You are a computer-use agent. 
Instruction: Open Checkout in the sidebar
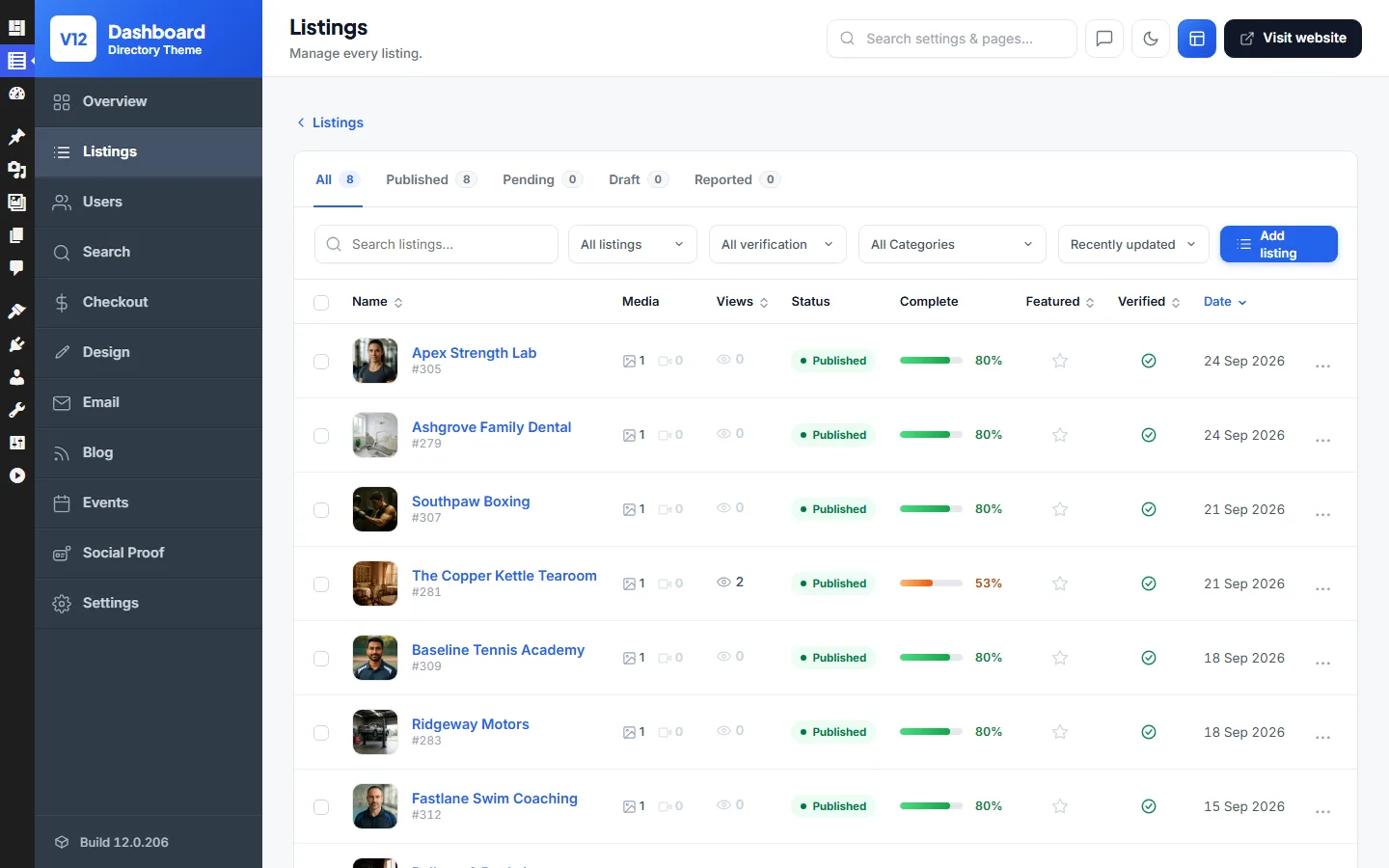click(149, 302)
